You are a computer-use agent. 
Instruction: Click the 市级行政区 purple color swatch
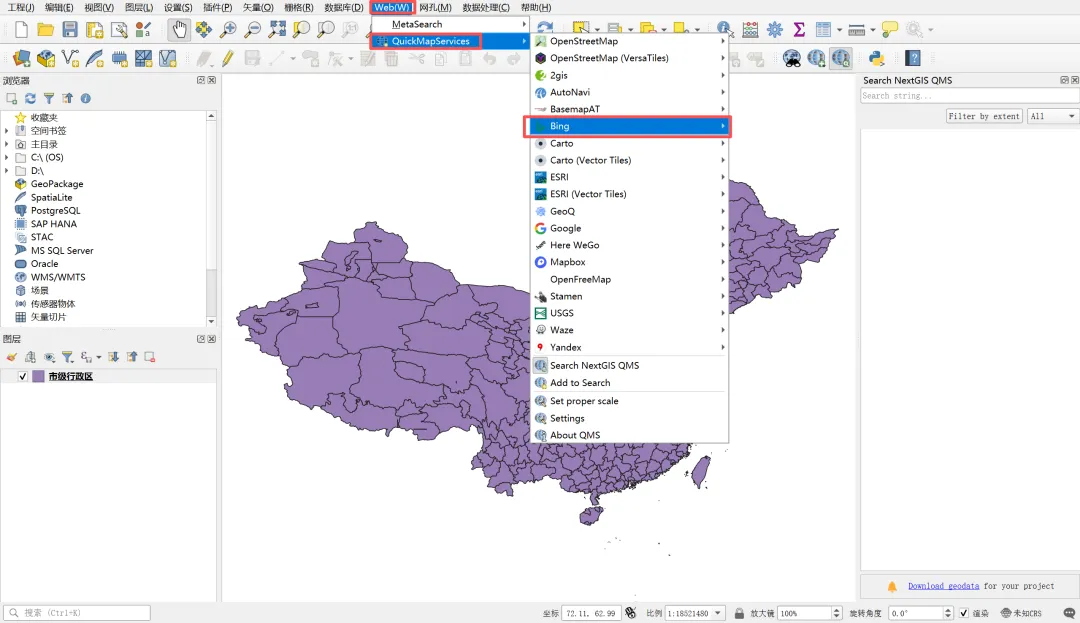(39, 377)
